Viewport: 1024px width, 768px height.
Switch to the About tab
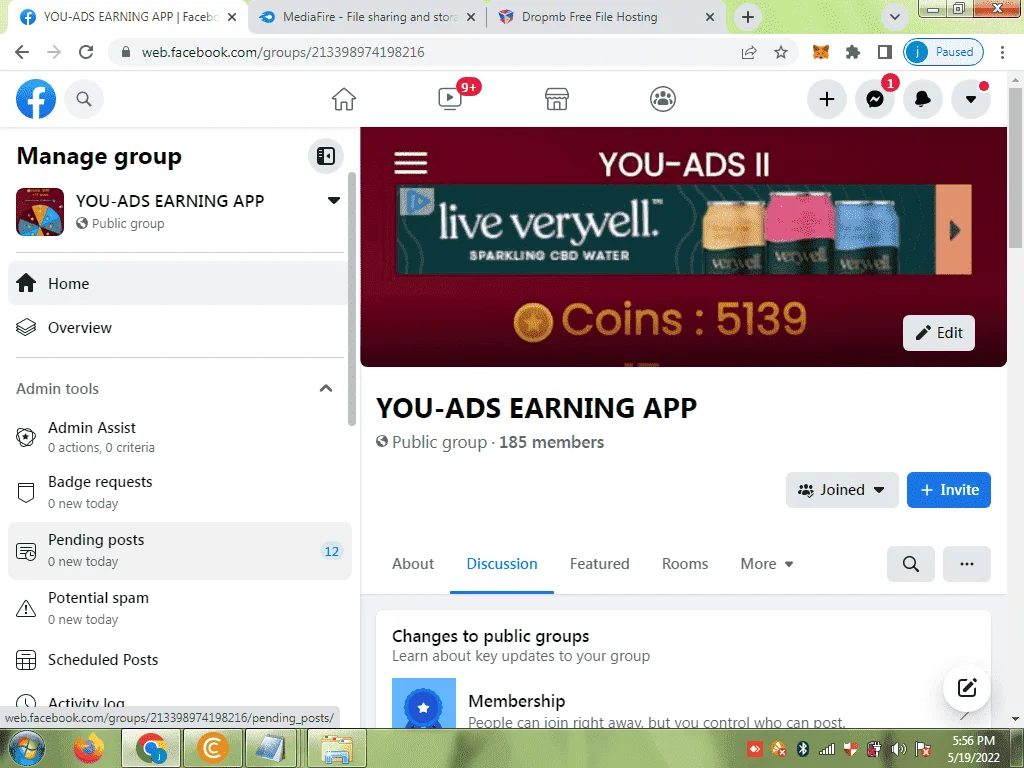coord(413,564)
